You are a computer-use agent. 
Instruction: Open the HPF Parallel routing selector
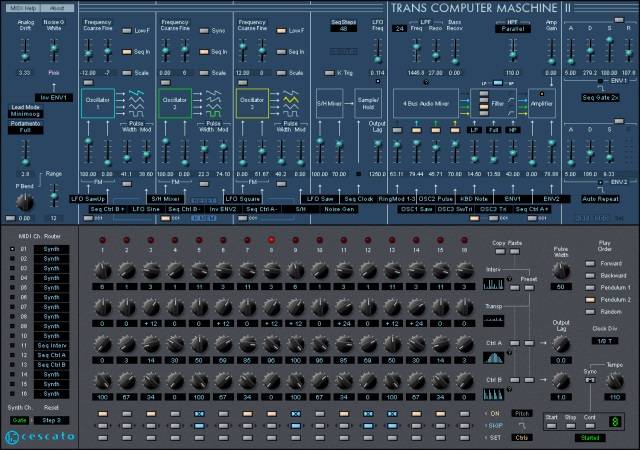click(513, 30)
